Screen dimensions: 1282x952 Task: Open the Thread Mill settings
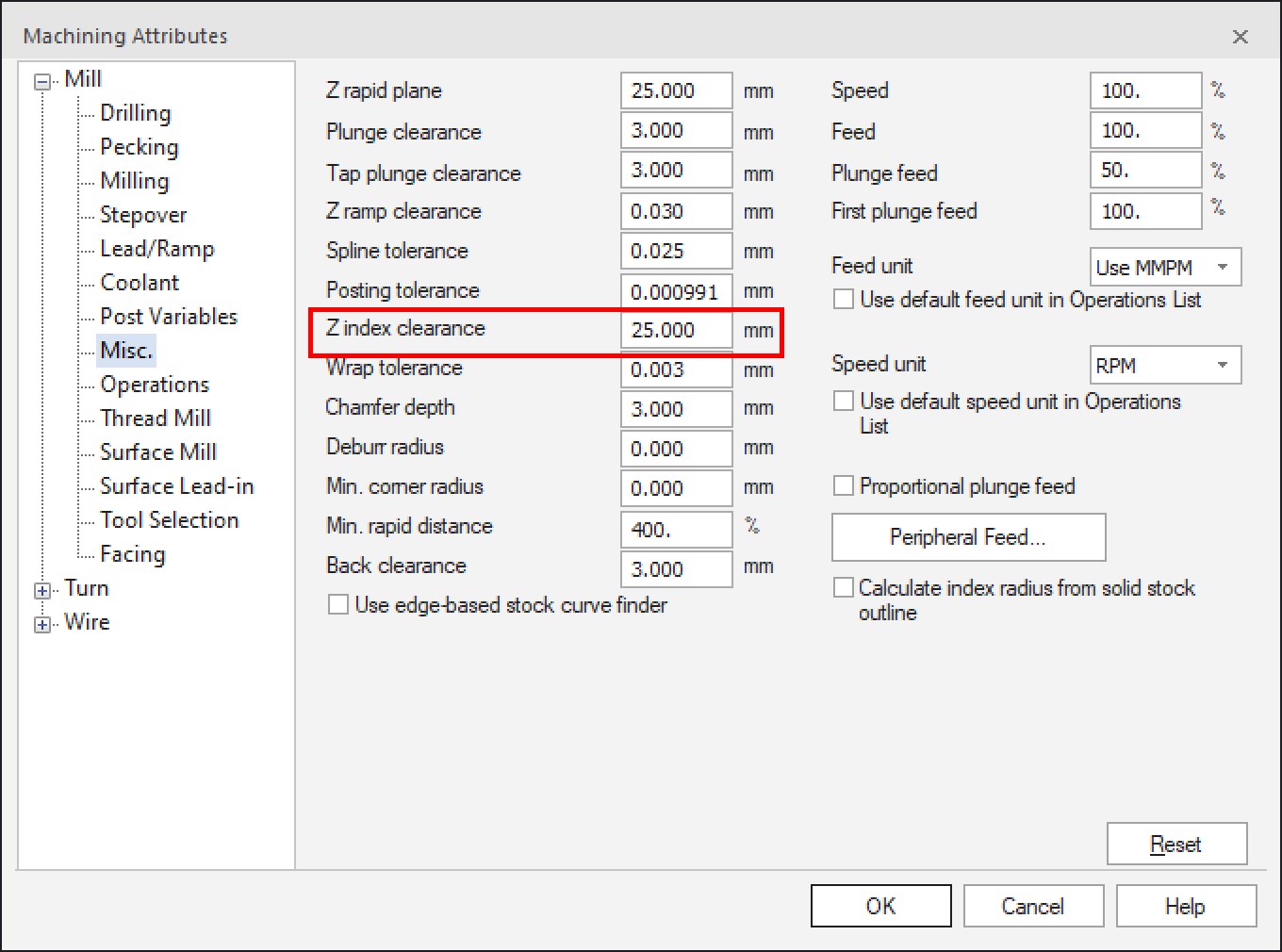point(156,418)
